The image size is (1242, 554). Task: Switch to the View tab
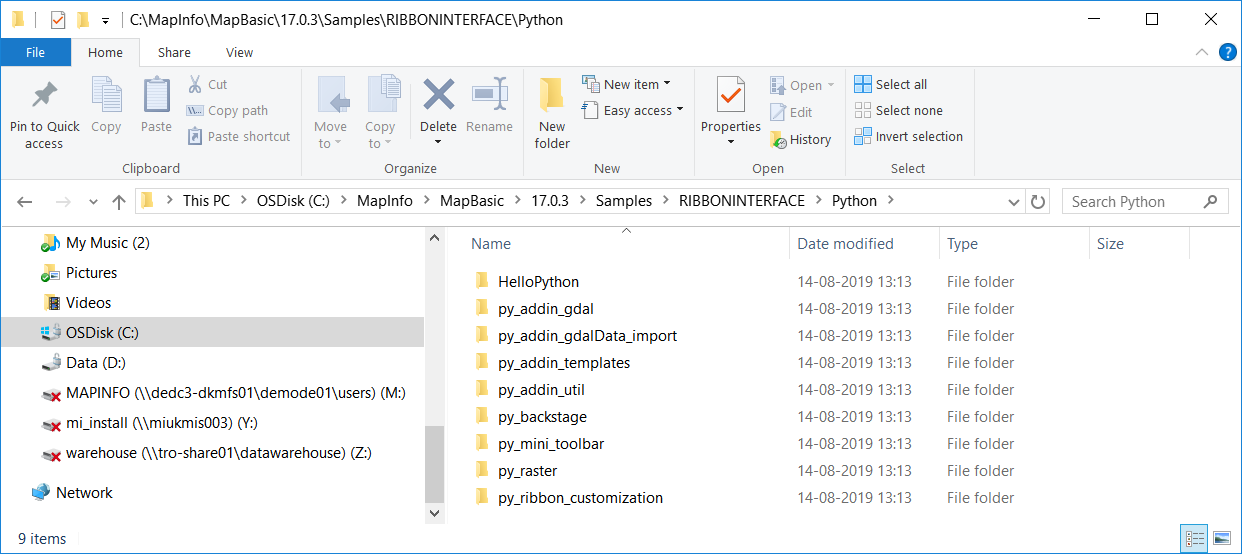tap(240, 53)
